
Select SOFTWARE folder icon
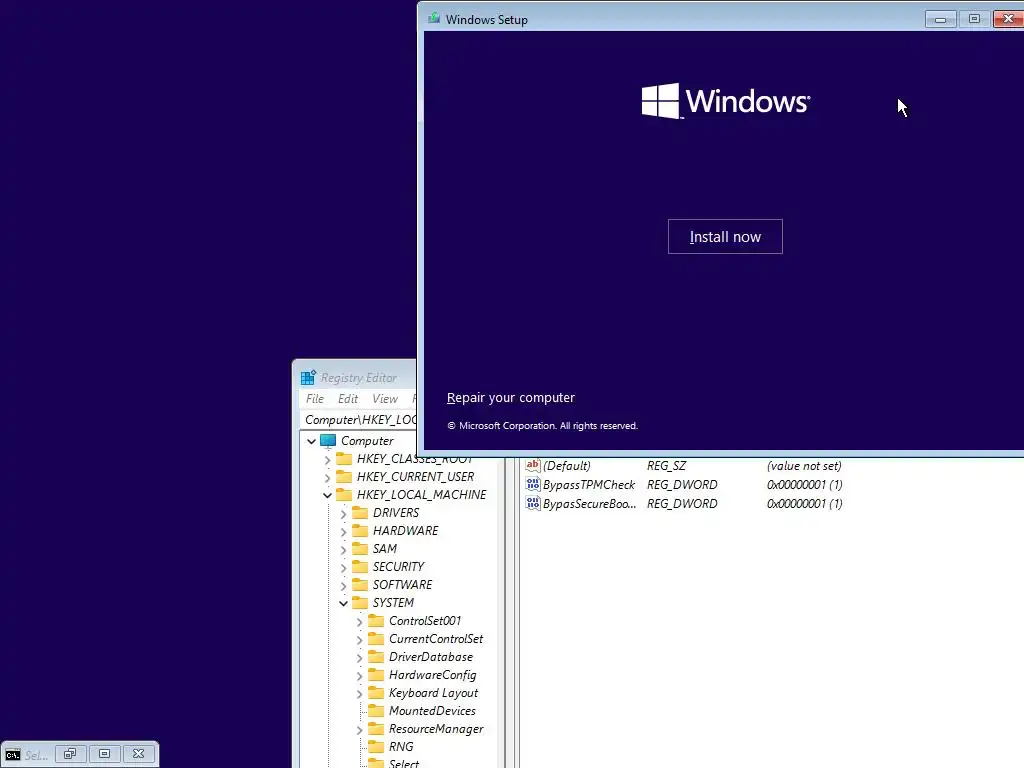pyautogui.click(x=360, y=584)
